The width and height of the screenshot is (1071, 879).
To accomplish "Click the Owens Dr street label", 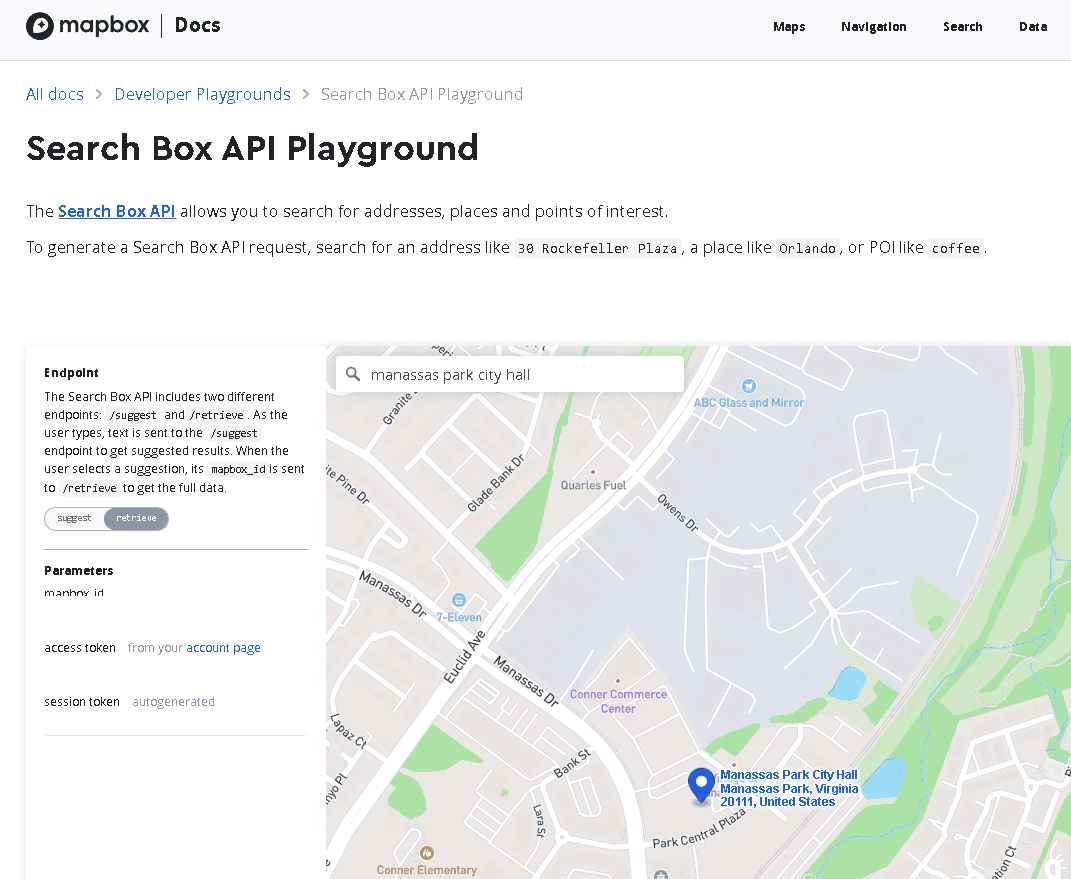I will pos(678,512).
